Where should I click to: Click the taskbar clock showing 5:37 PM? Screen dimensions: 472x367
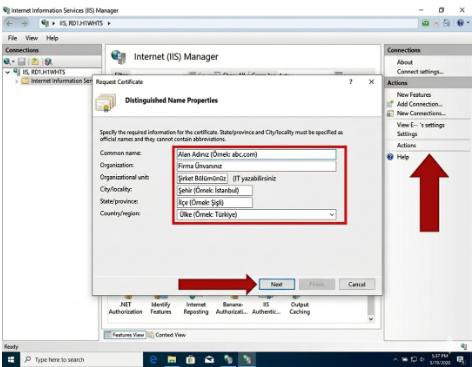pos(440,359)
